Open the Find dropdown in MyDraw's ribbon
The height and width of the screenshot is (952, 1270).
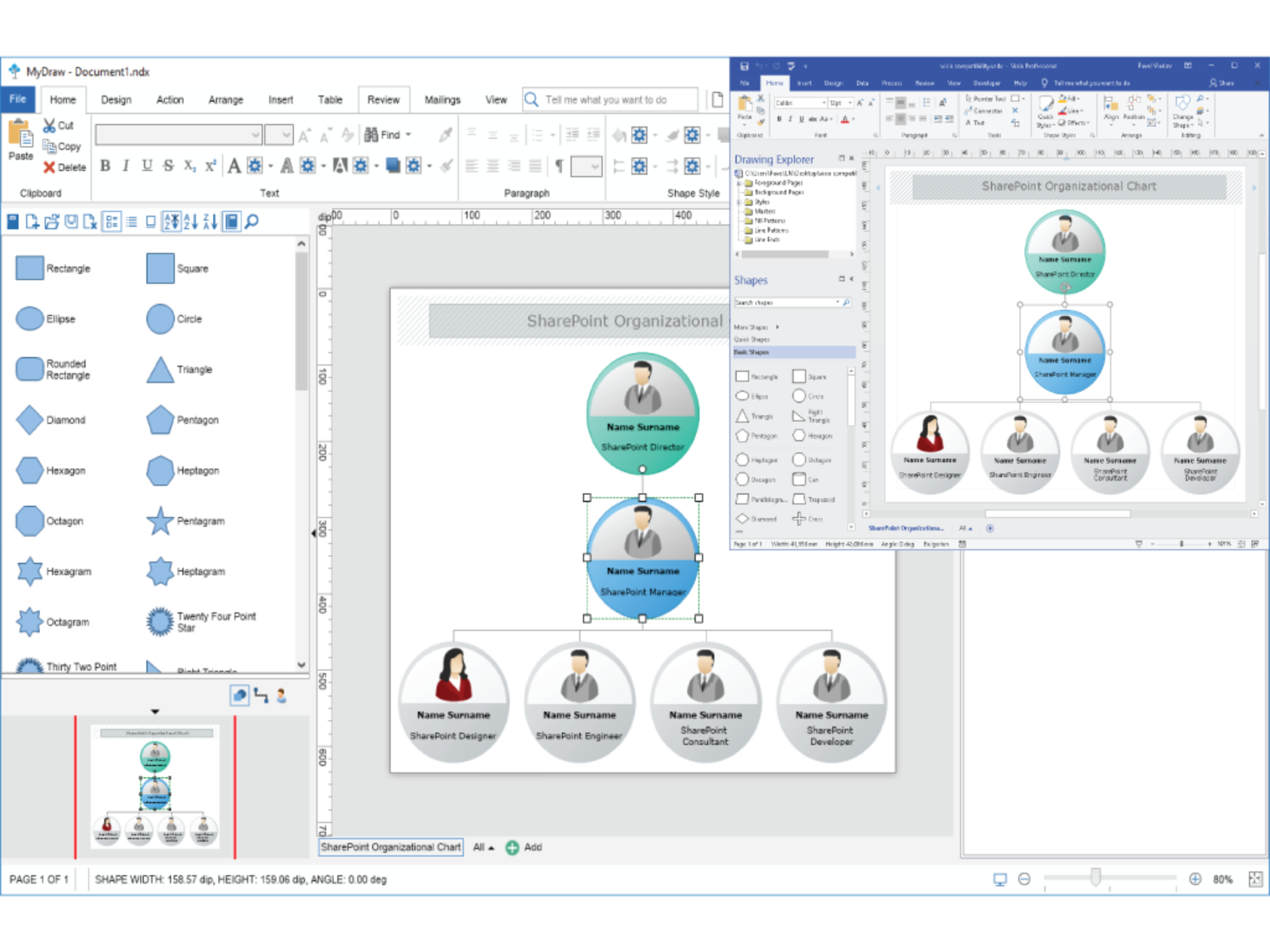click(x=406, y=135)
